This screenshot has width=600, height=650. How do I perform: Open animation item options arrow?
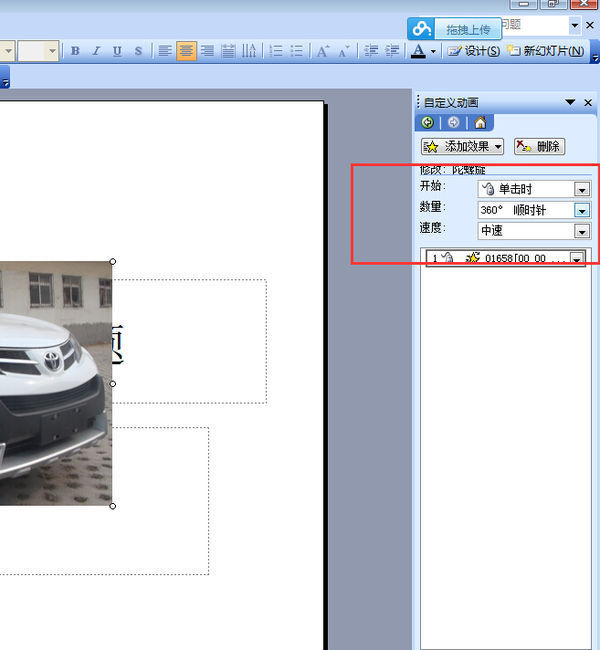(577, 259)
